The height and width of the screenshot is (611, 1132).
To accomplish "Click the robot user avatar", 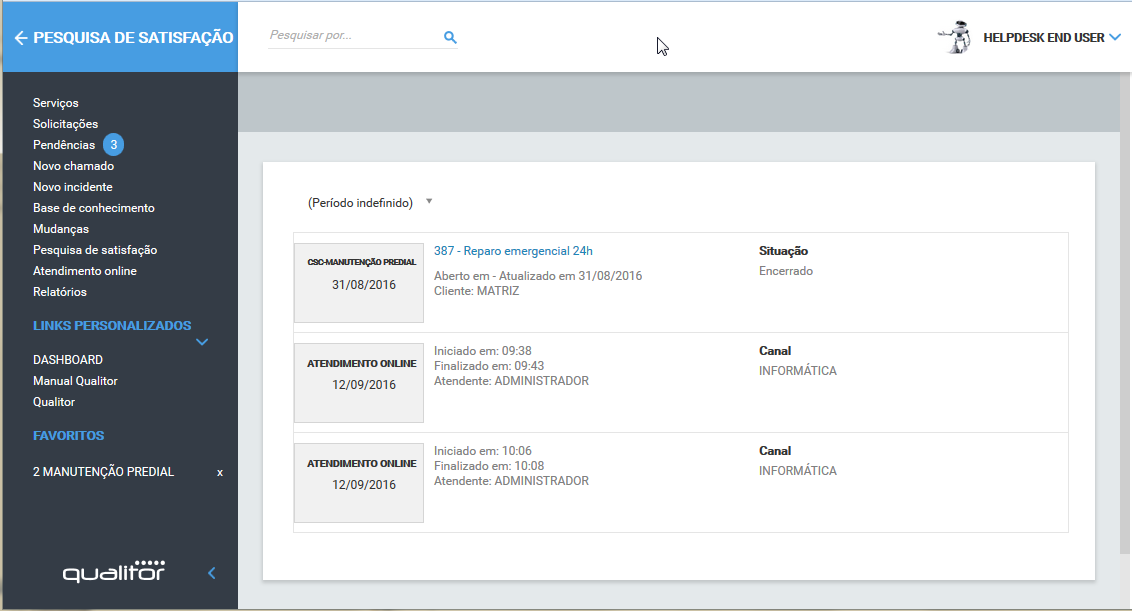I will point(955,37).
